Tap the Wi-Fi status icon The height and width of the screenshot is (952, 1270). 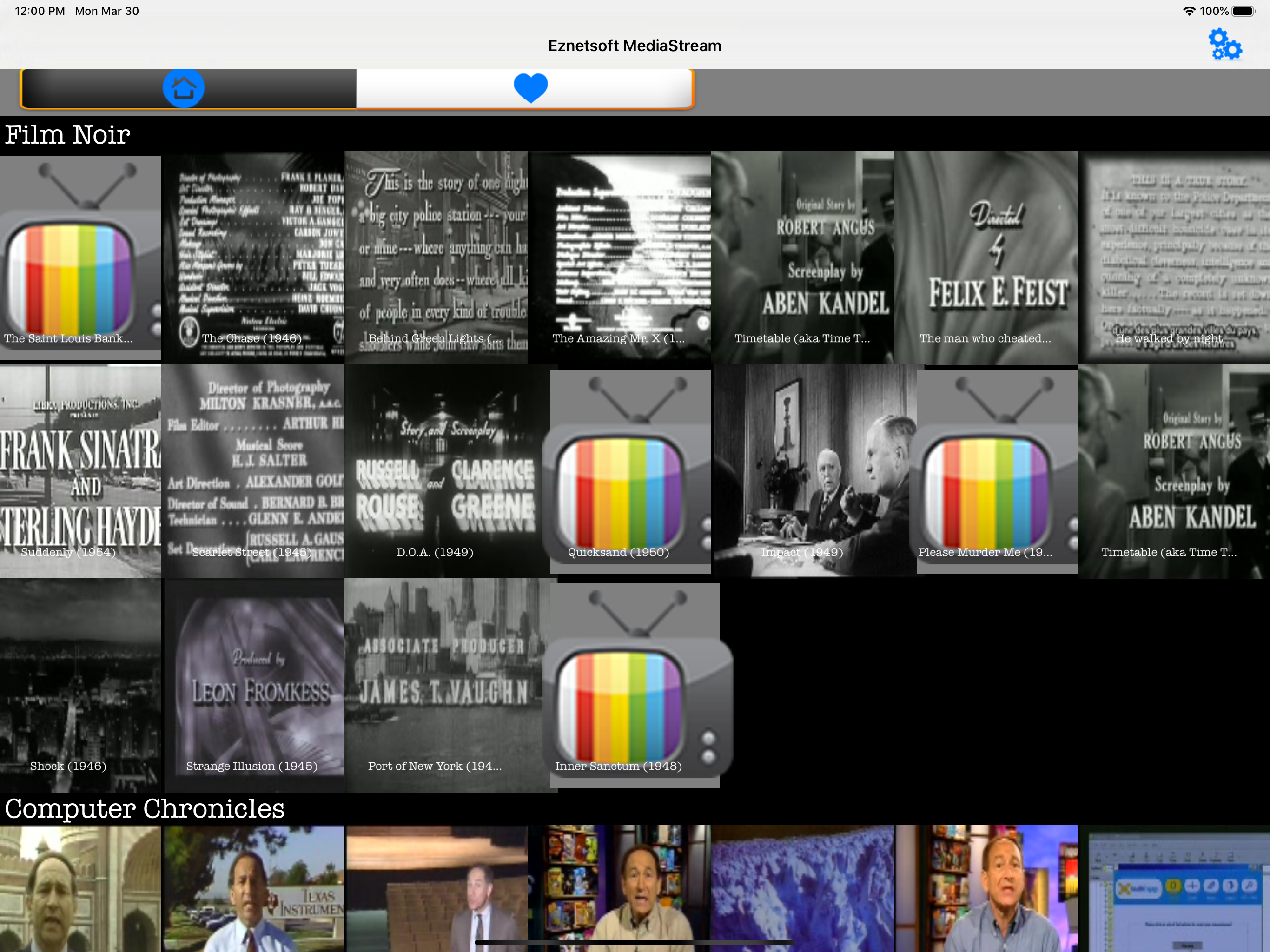coord(1189,11)
